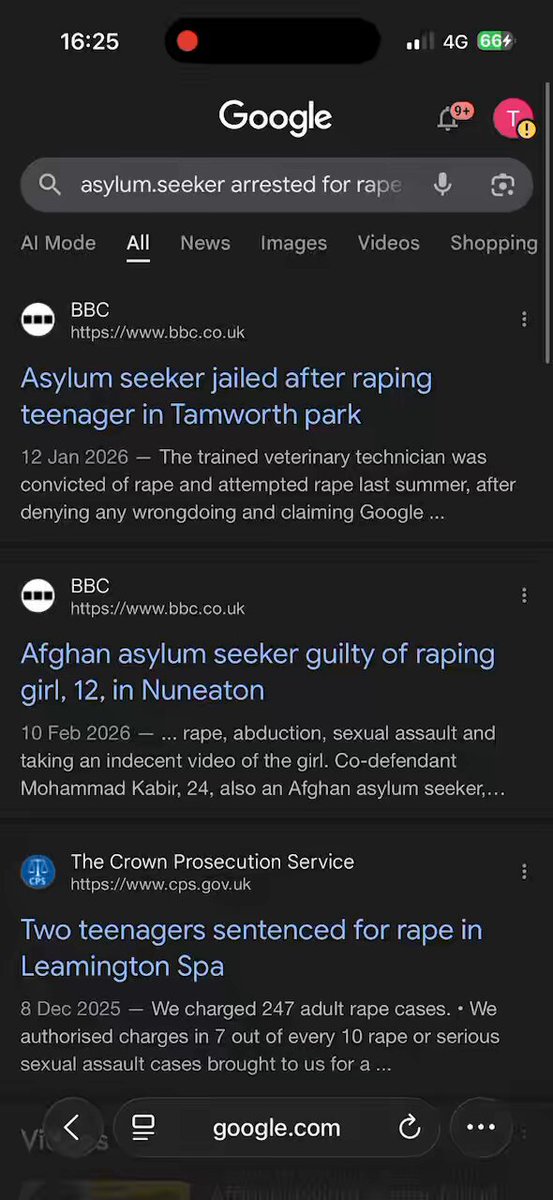Open options for Crown Prosecution Service result

click(x=524, y=872)
